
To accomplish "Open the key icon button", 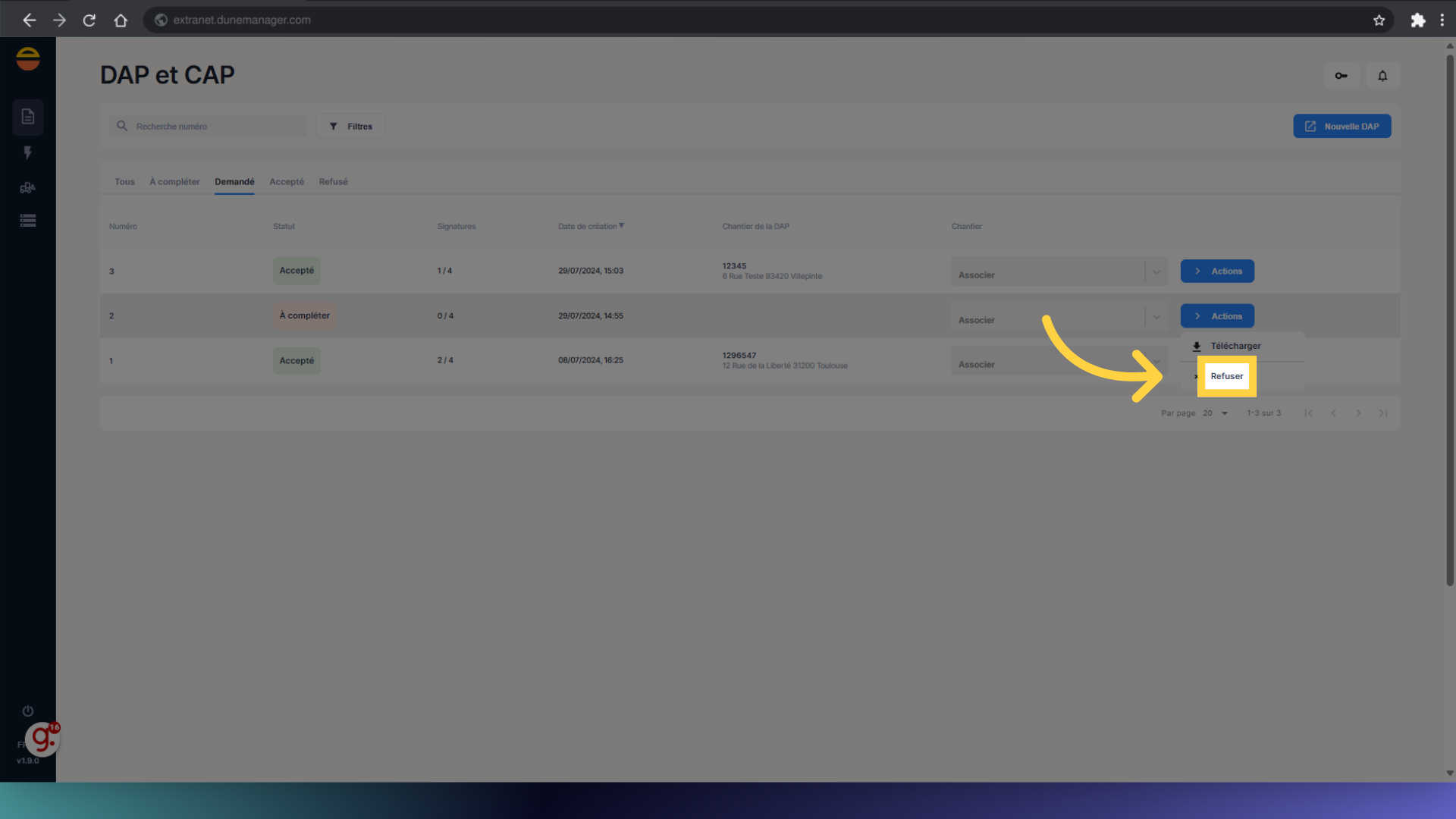I will tap(1341, 76).
